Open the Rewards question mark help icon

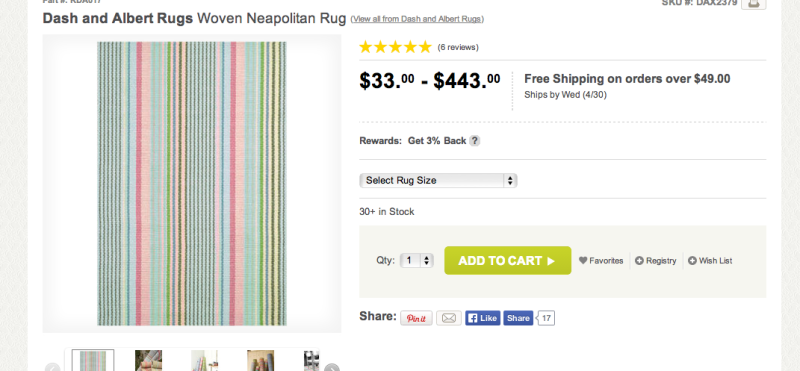(x=474, y=141)
